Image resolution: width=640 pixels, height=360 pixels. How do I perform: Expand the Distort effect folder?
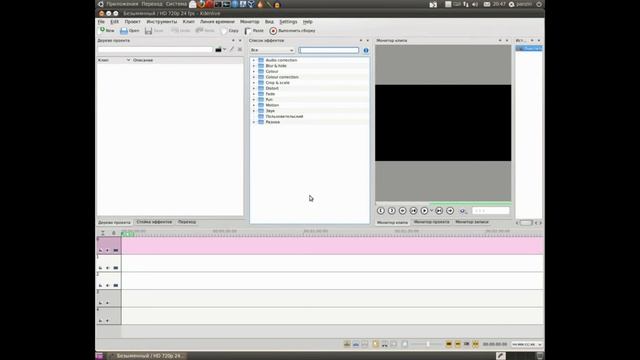click(x=253, y=88)
